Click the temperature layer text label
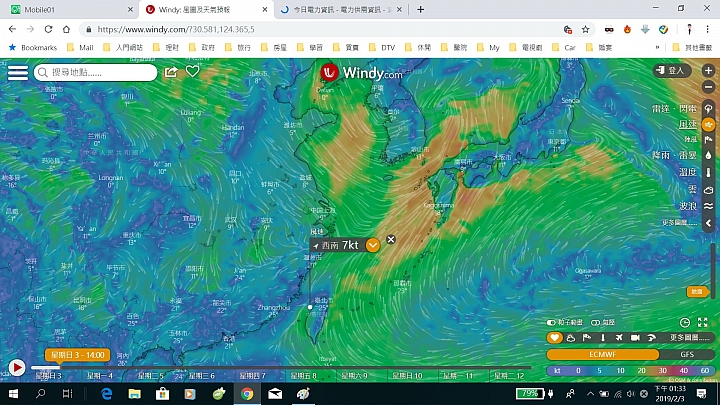The height and width of the screenshot is (405, 720). point(687,172)
